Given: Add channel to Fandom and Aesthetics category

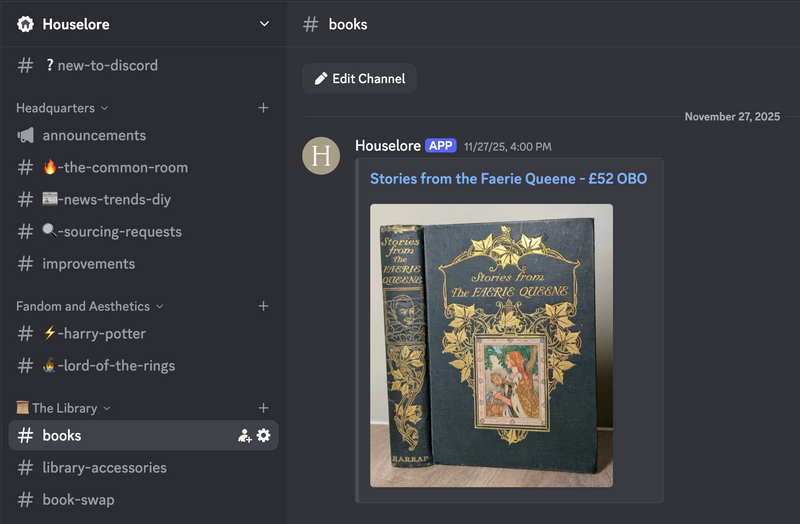Looking at the screenshot, I should (263, 306).
